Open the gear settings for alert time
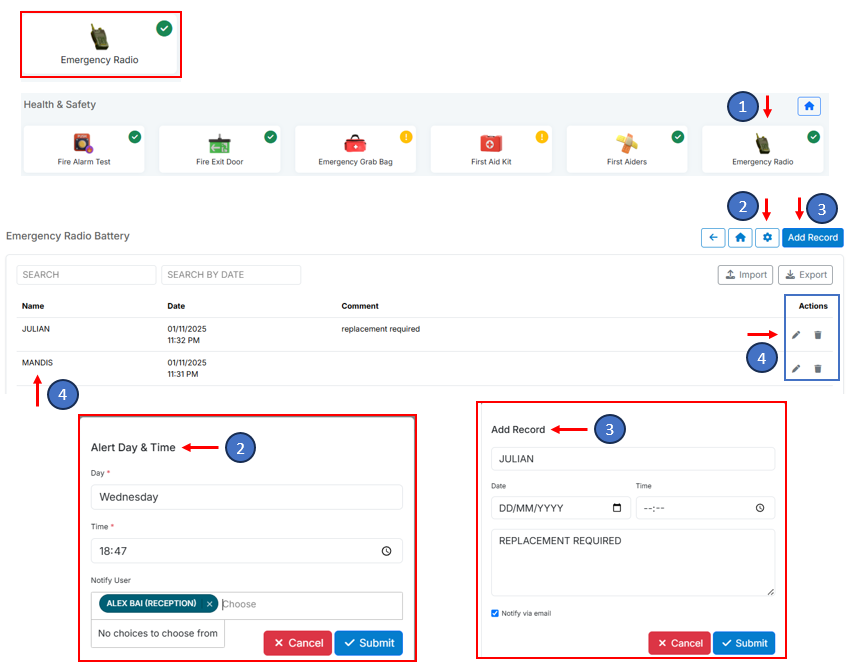 pyautogui.click(x=767, y=238)
